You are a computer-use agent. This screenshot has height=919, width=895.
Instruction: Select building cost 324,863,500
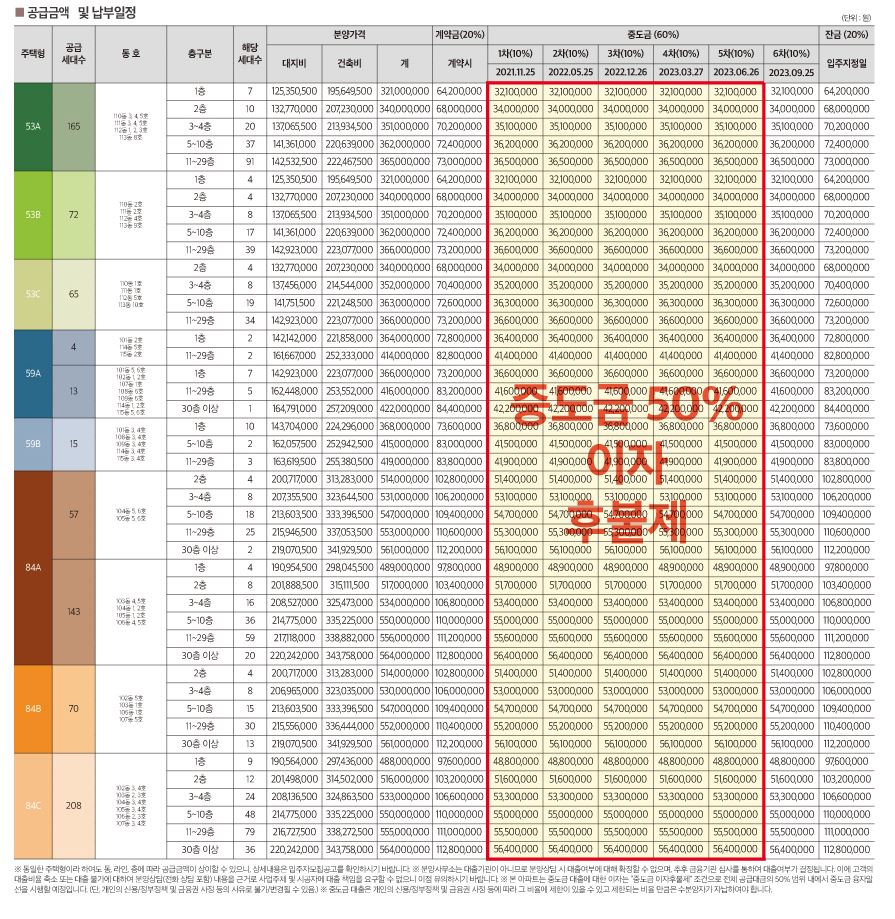coord(349,797)
